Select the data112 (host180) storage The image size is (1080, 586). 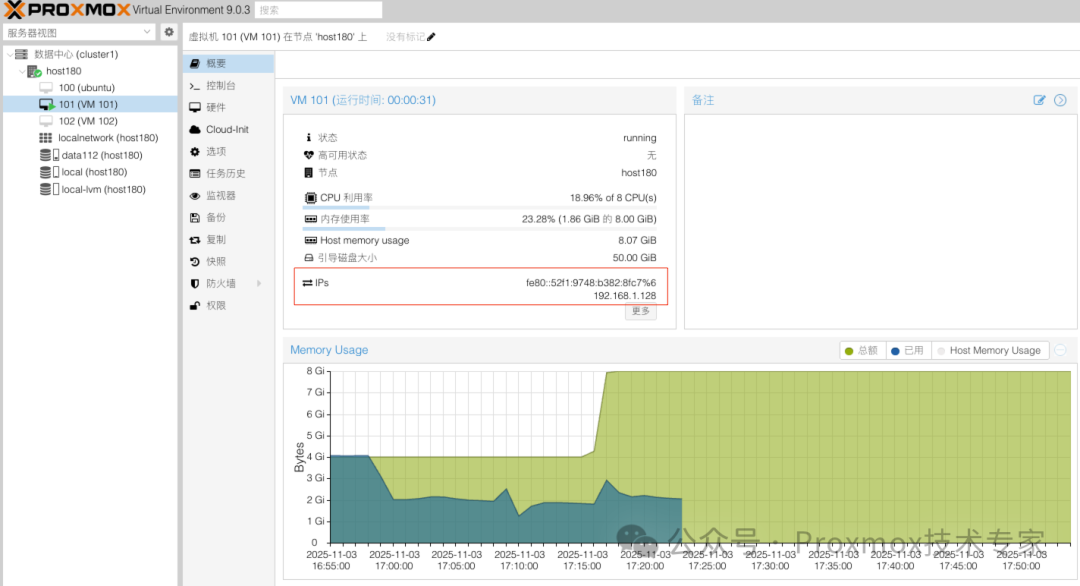point(101,155)
